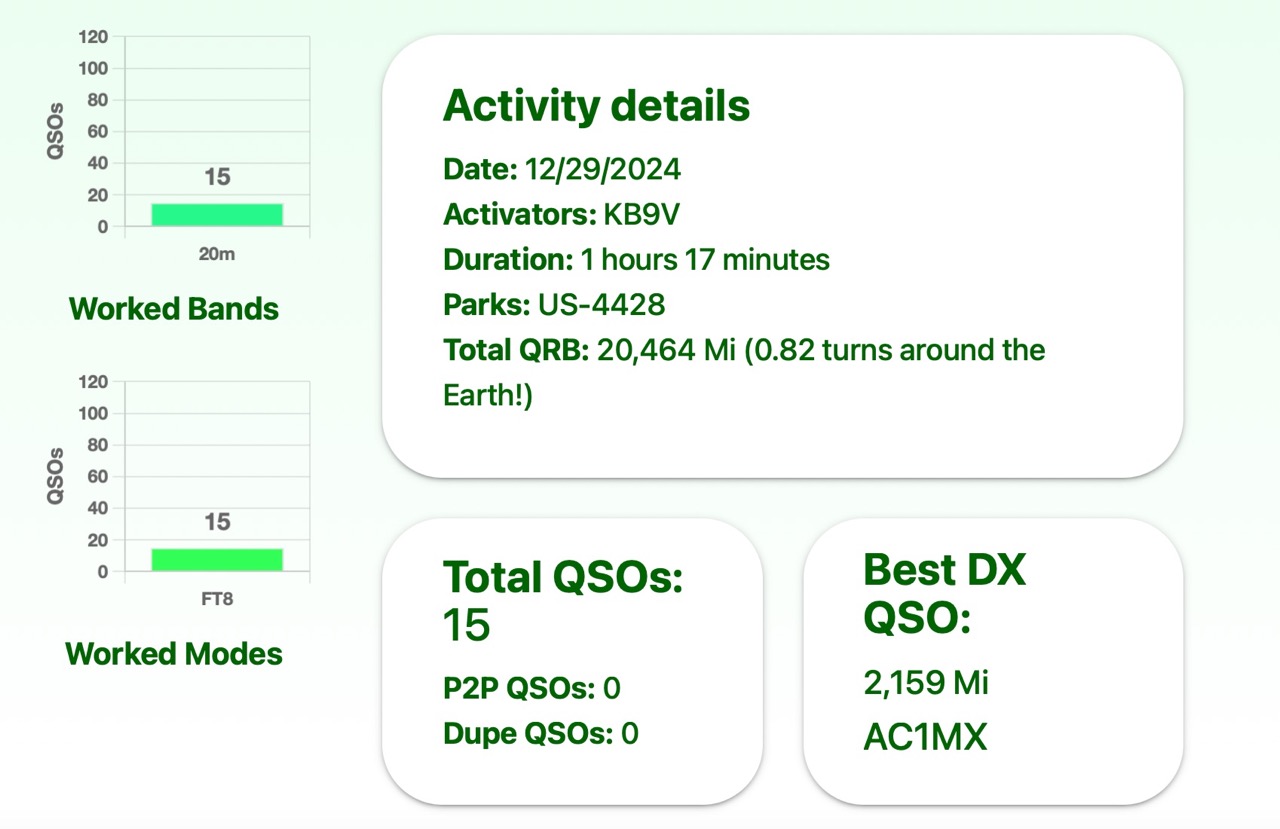The height and width of the screenshot is (829, 1280).
Task: Open the US-4428 park reference
Action: click(x=601, y=304)
